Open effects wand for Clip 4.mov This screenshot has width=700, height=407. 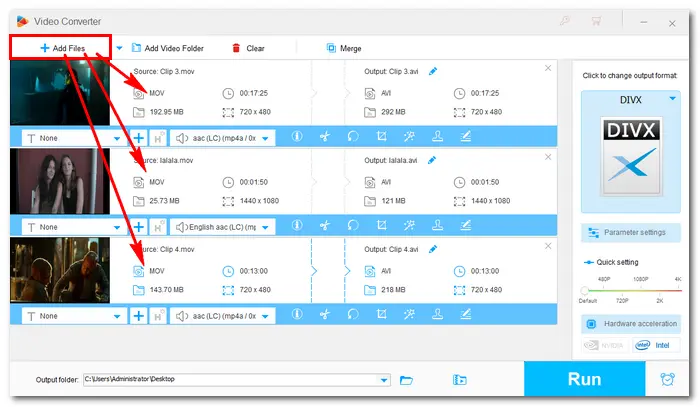point(409,314)
